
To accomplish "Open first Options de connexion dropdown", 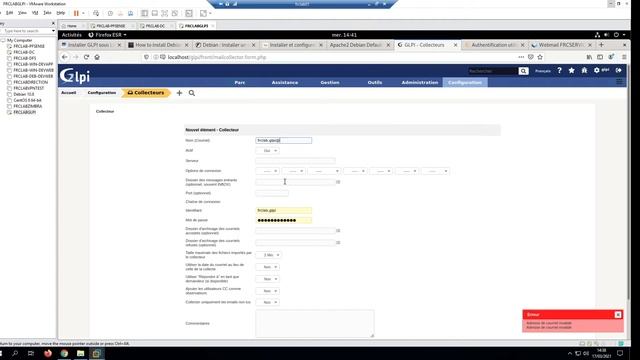I will pyautogui.click(x=268, y=171).
